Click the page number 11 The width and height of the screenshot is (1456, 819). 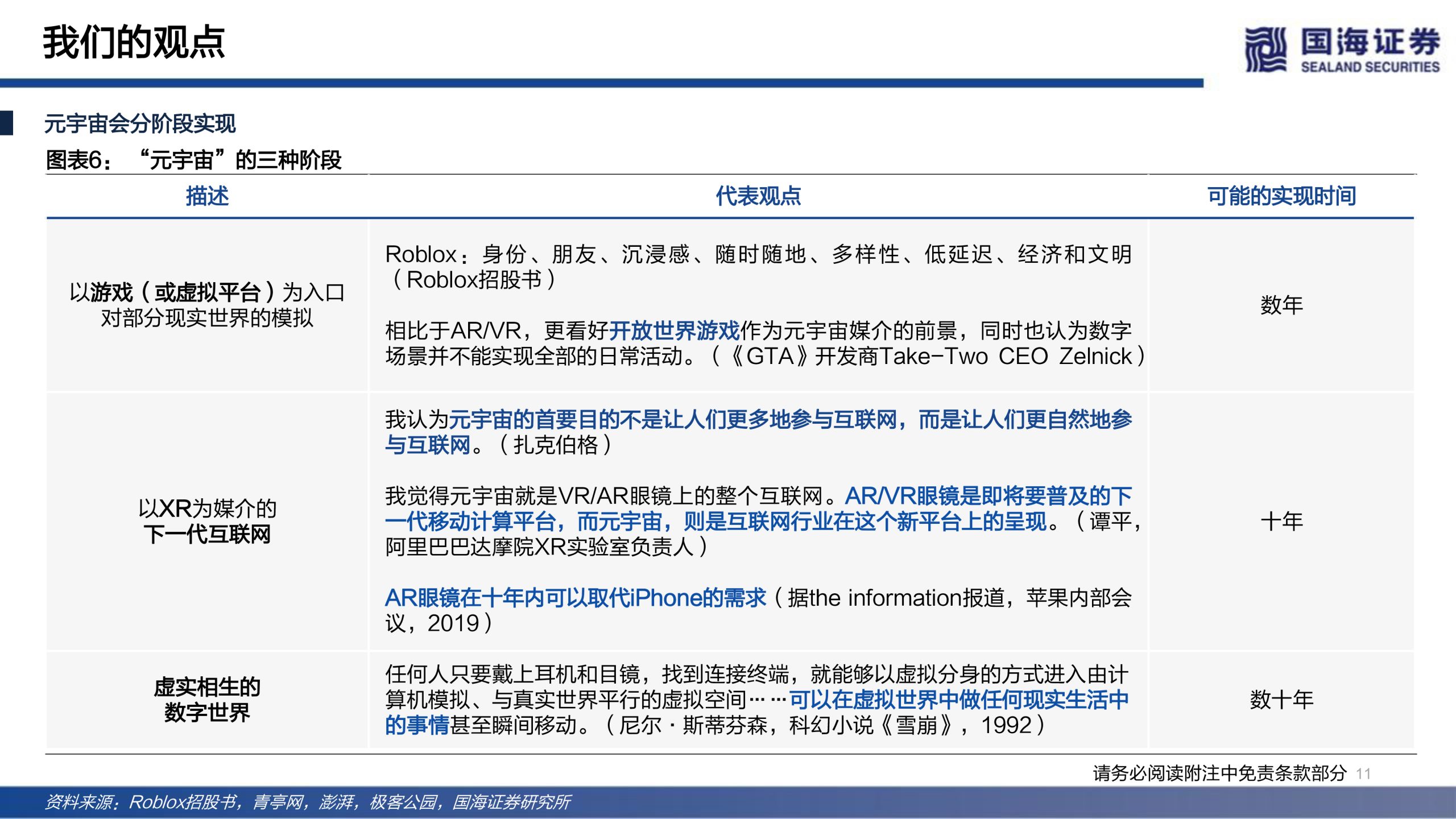1363,774
